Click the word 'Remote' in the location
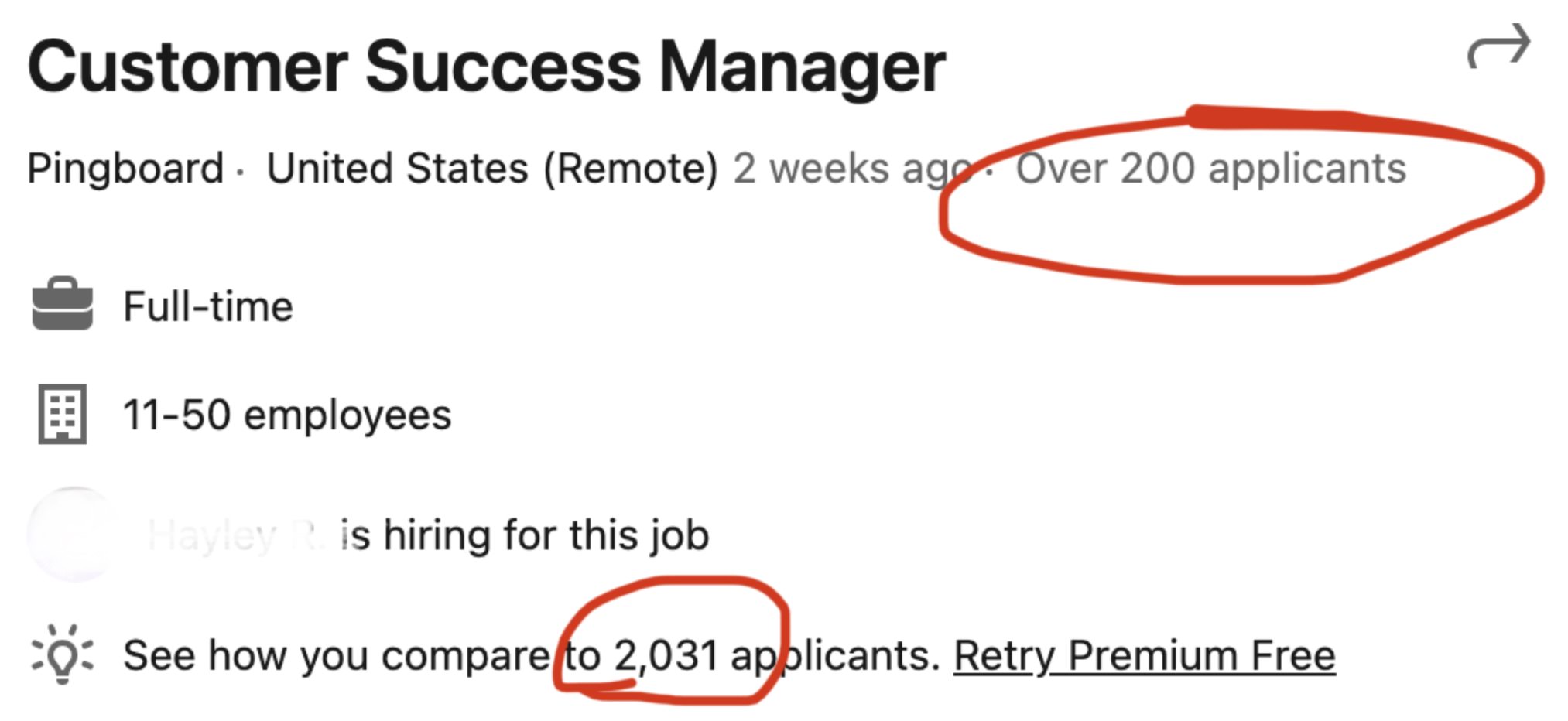Image resolution: width=1568 pixels, height=721 pixels. coord(630,168)
